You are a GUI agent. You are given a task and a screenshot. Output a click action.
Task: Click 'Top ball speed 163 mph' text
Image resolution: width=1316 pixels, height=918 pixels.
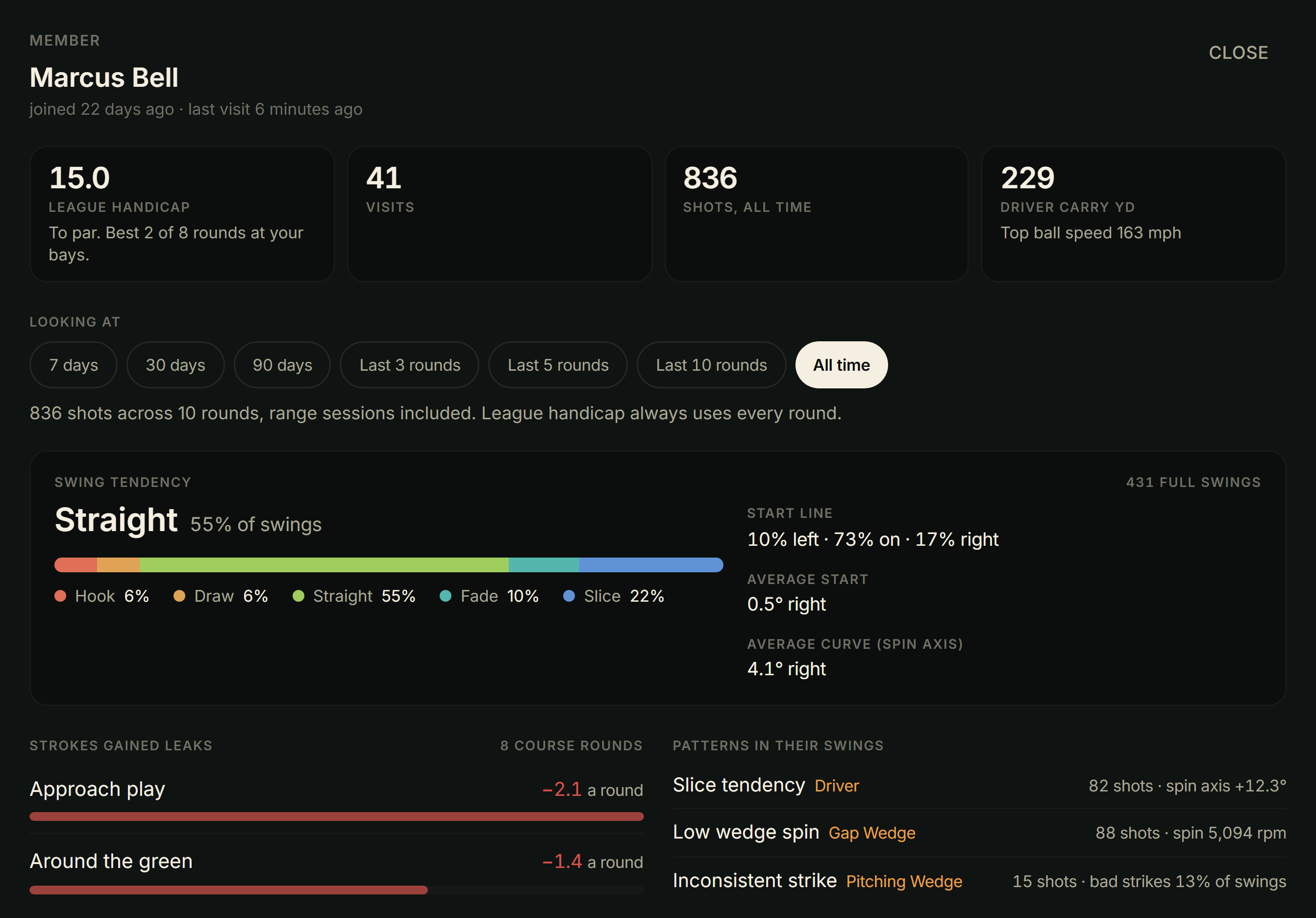pyautogui.click(x=1091, y=233)
